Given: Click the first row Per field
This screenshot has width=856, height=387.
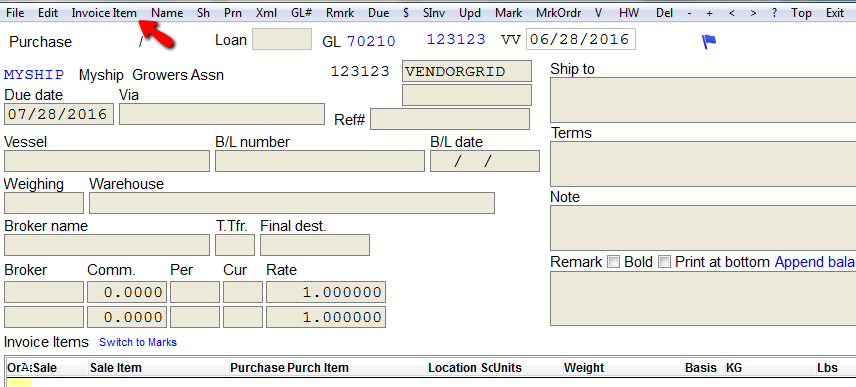Looking at the screenshot, I should [195, 292].
